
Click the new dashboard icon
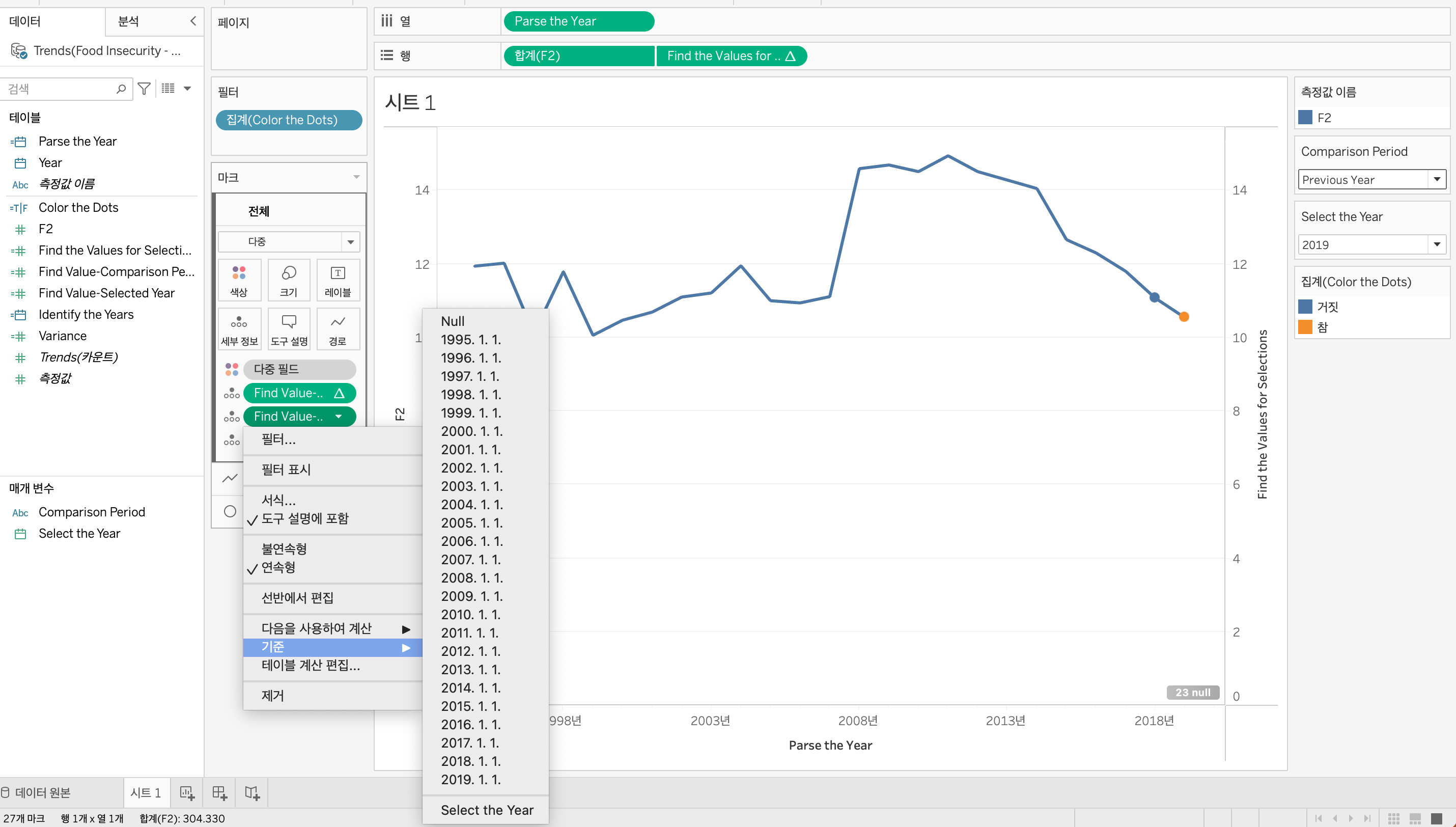point(220,793)
